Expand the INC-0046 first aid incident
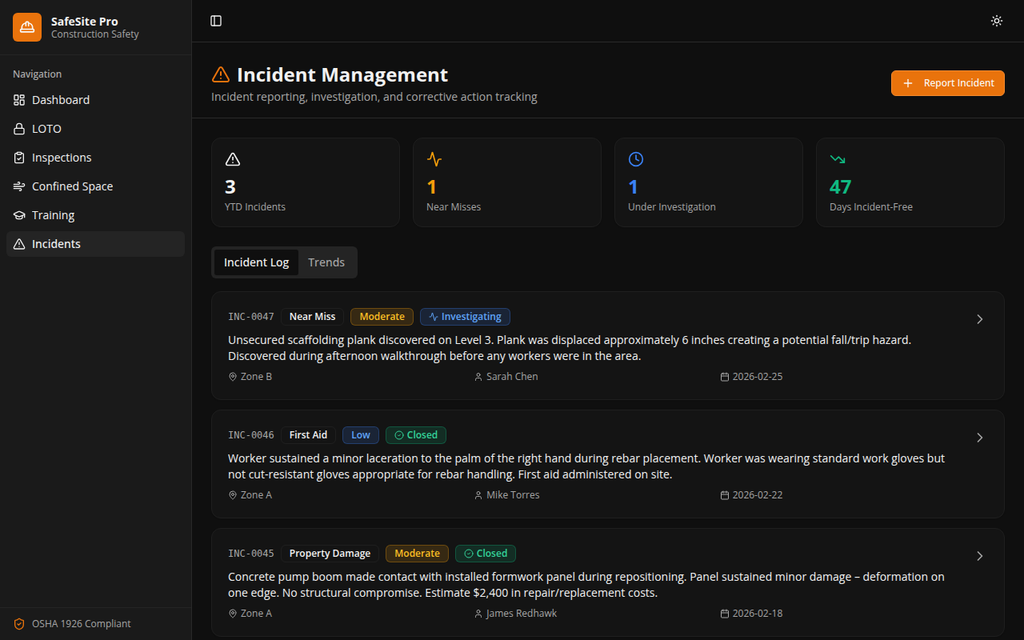Screen dimensions: 1024x640 [979, 437]
